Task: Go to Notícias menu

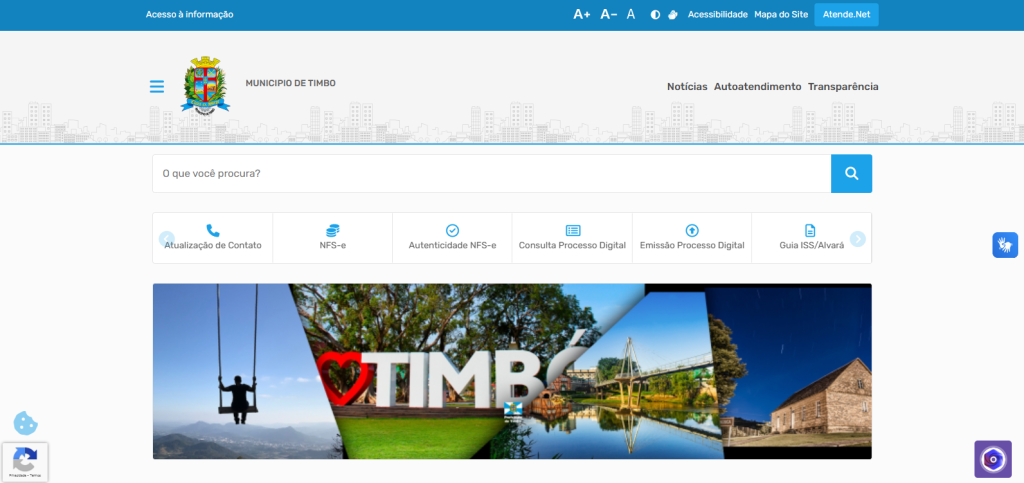Action: click(x=687, y=87)
